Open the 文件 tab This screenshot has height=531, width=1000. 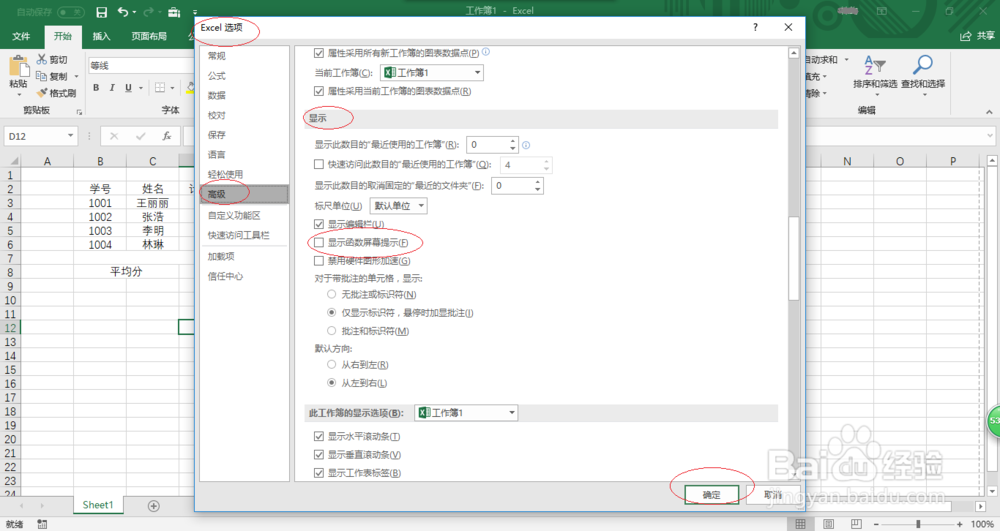click(x=21, y=36)
